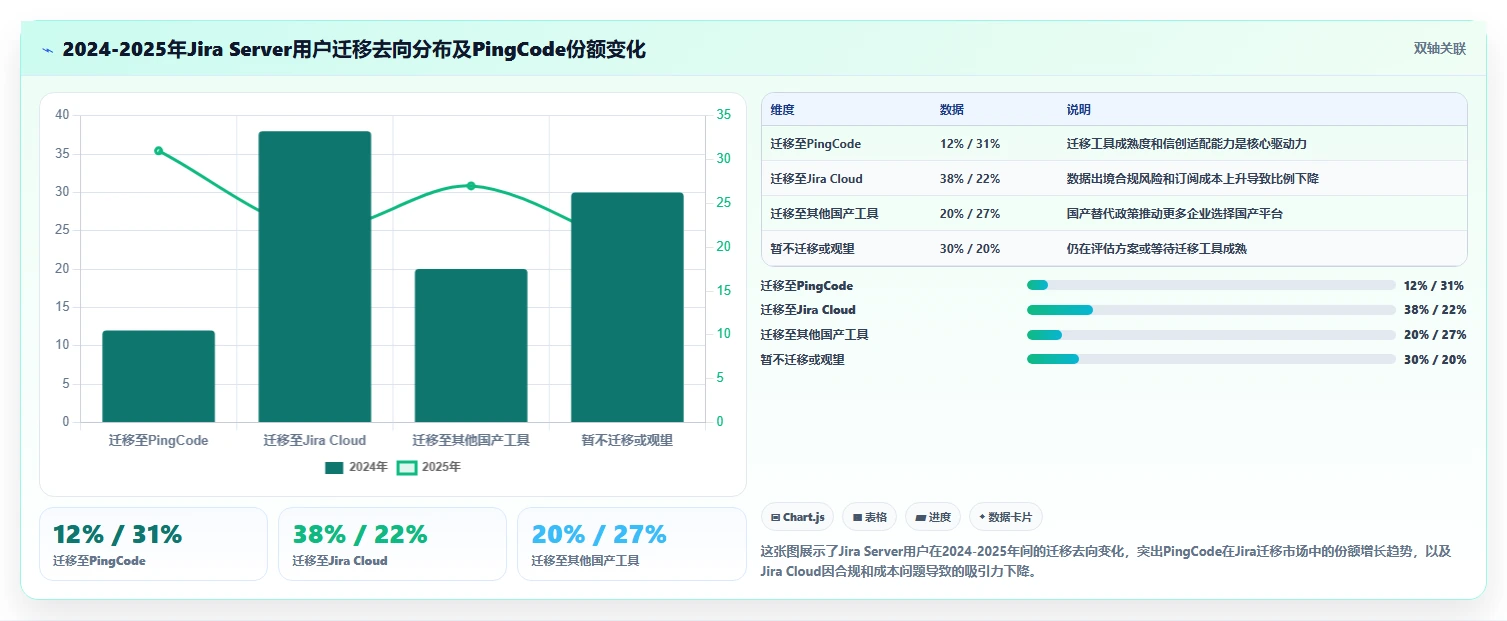
Task: Click the 2025年 outlined legend color box
Action: (x=407, y=467)
